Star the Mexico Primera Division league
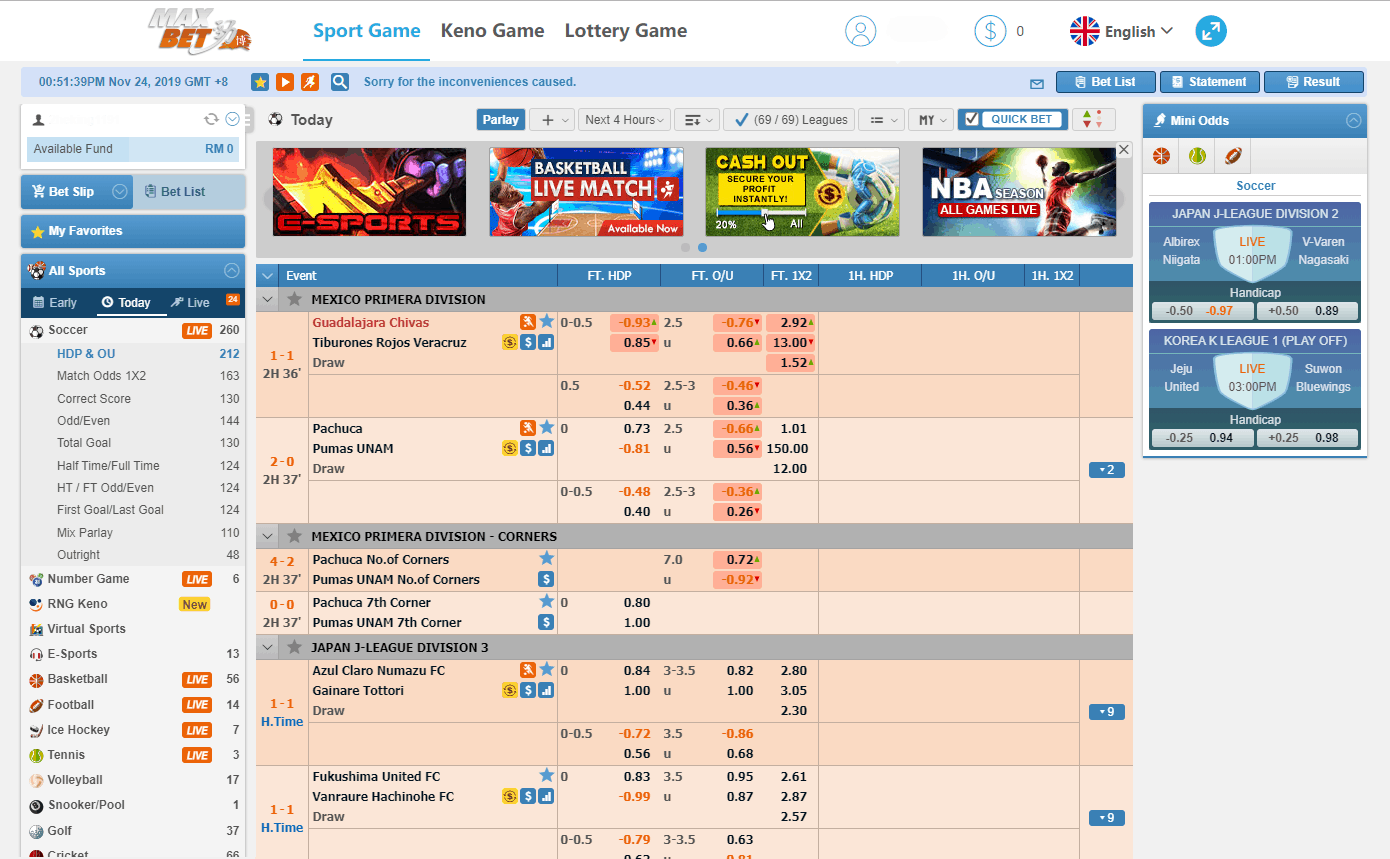This screenshot has width=1390, height=859. pyautogui.click(x=294, y=299)
